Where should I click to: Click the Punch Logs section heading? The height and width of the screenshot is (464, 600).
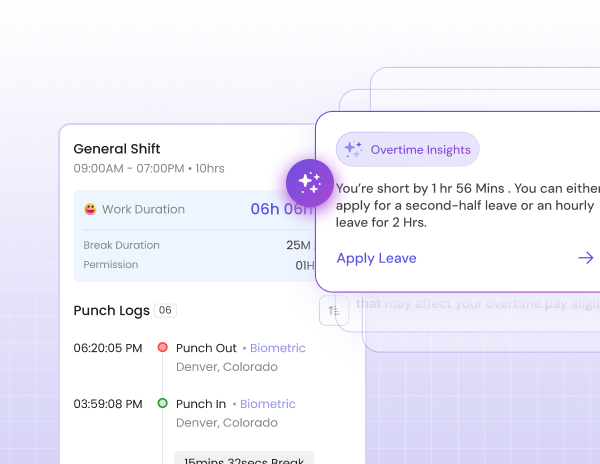click(x=109, y=311)
